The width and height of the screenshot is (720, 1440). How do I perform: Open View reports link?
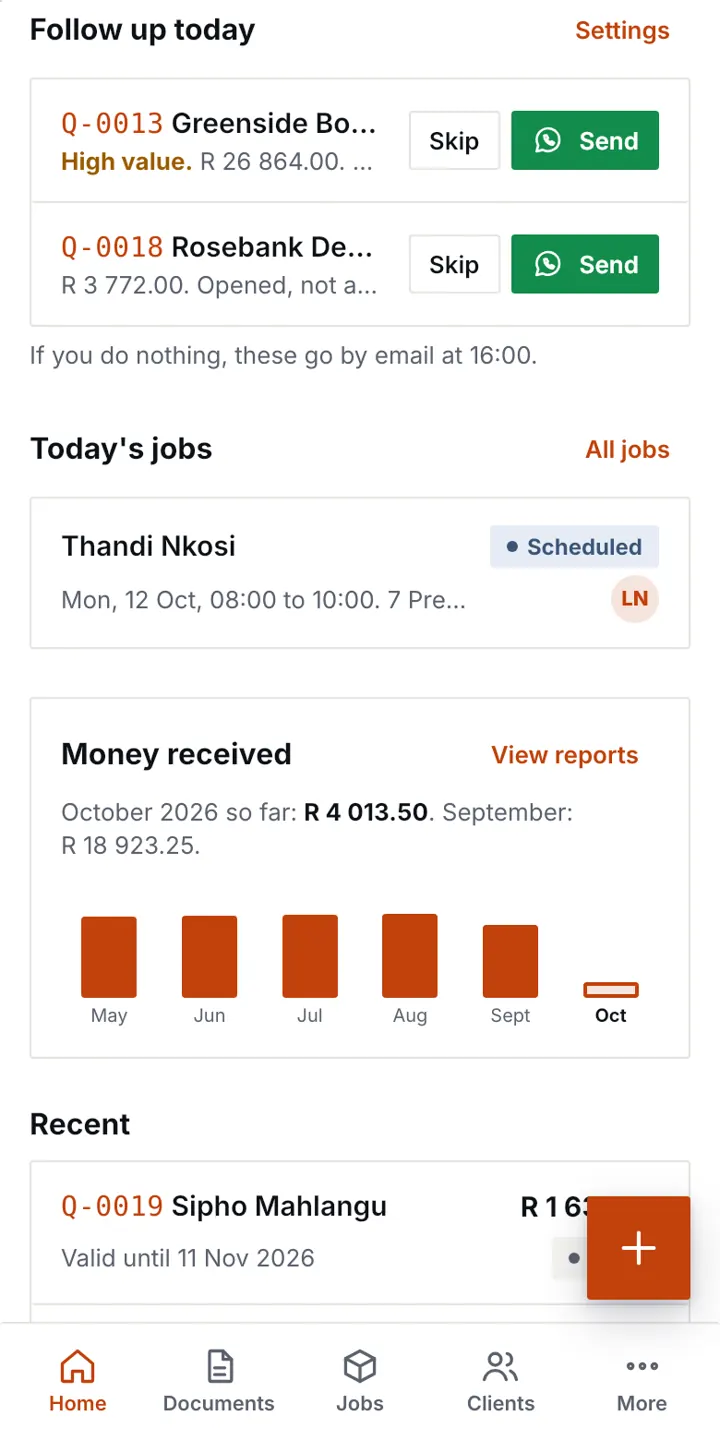tap(565, 755)
